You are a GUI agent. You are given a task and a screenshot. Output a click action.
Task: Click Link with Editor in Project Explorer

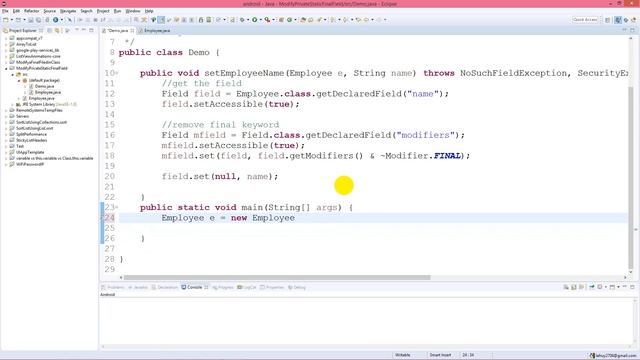click(57, 30)
